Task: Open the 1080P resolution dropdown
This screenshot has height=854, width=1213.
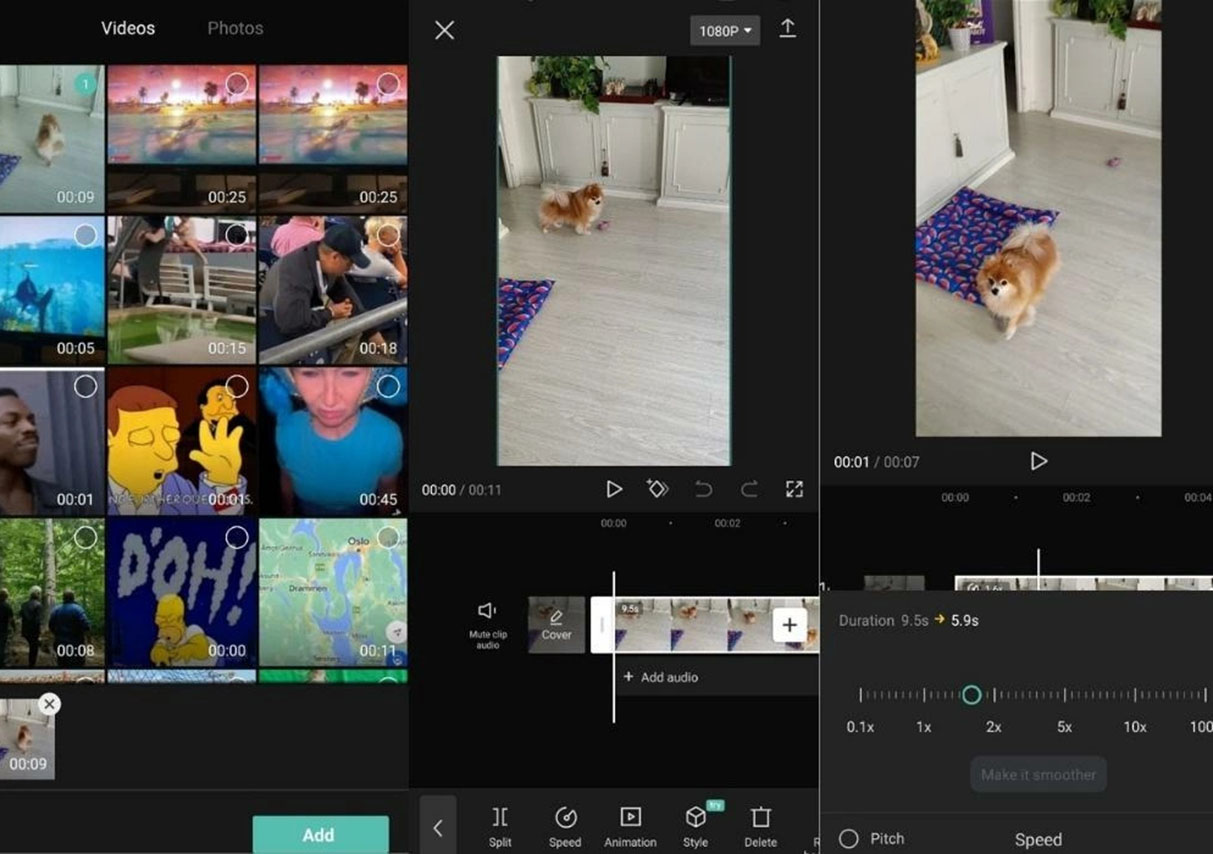Action: click(x=725, y=31)
